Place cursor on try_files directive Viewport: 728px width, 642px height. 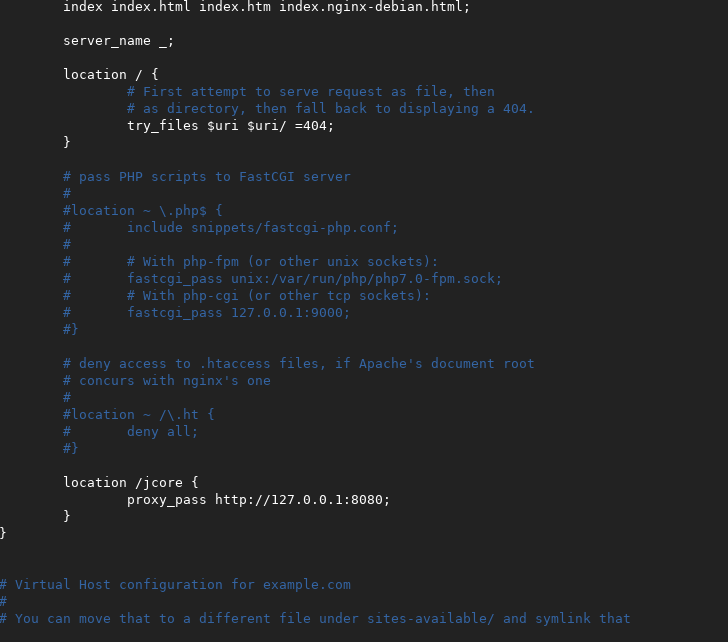point(162,126)
